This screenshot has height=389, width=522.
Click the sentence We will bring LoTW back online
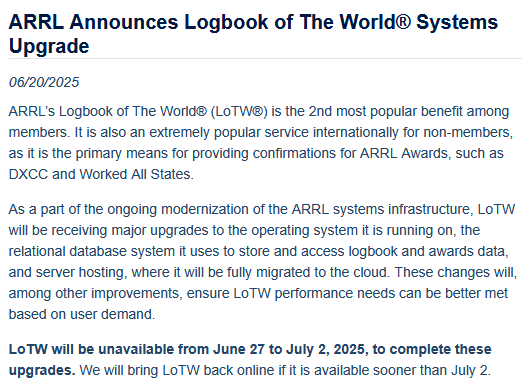point(285,370)
